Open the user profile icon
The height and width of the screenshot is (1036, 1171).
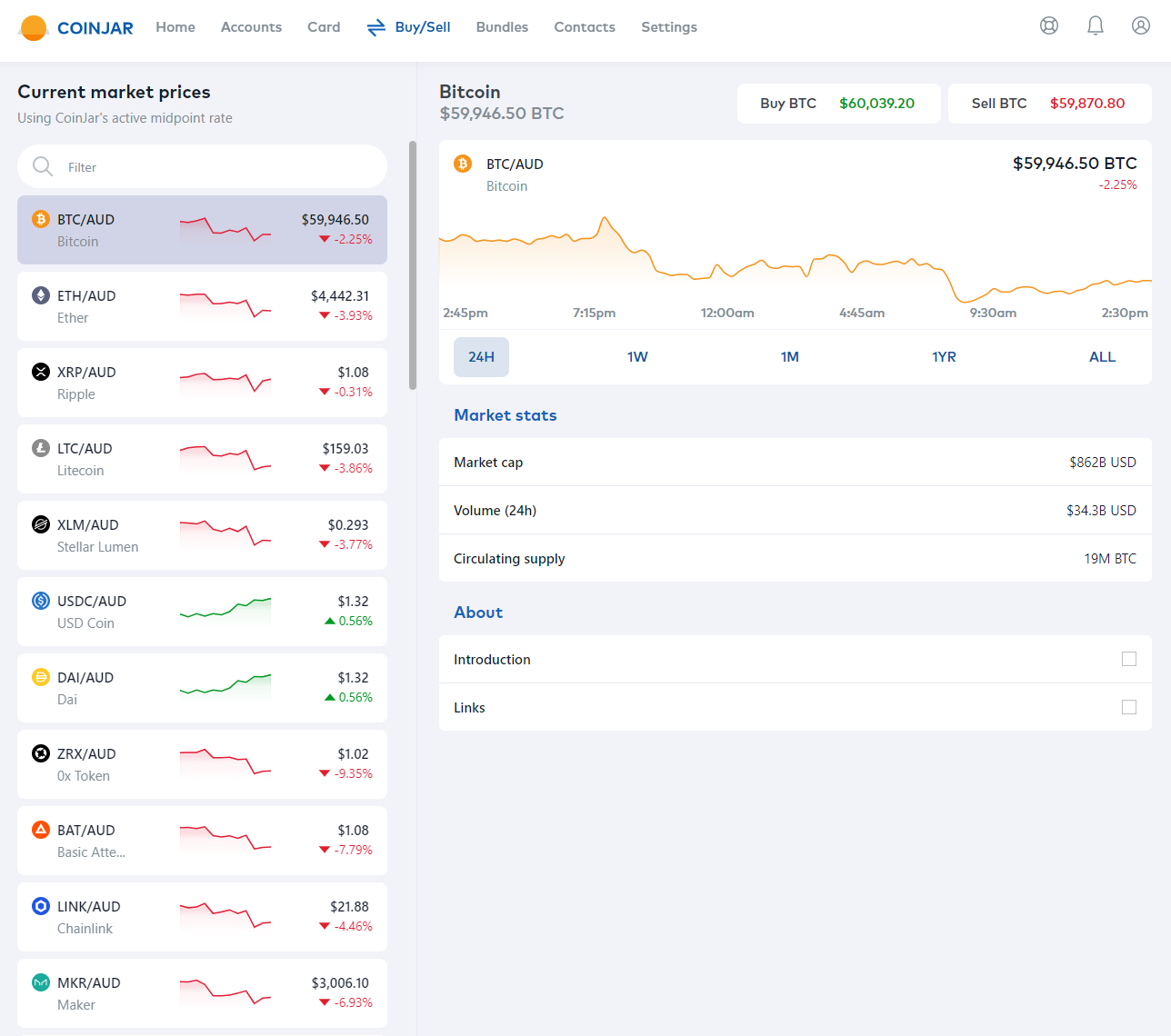point(1141,25)
